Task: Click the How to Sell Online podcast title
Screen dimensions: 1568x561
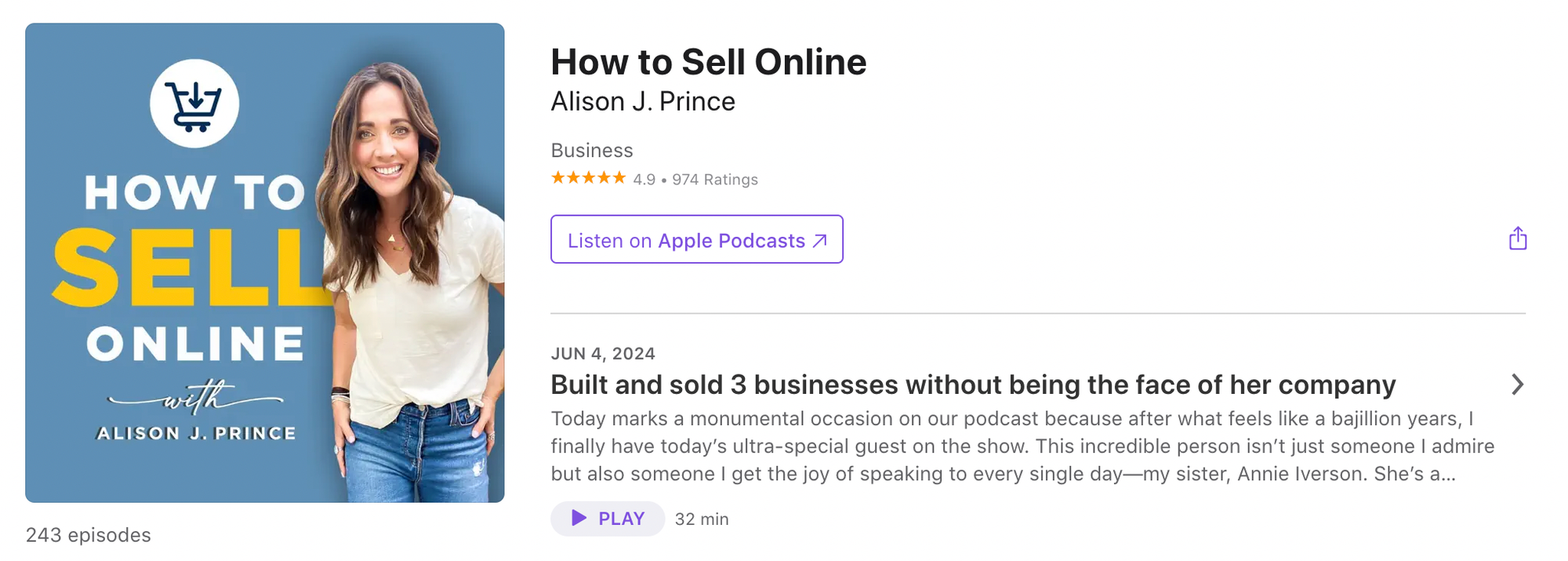Action: click(x=708, y=62)
